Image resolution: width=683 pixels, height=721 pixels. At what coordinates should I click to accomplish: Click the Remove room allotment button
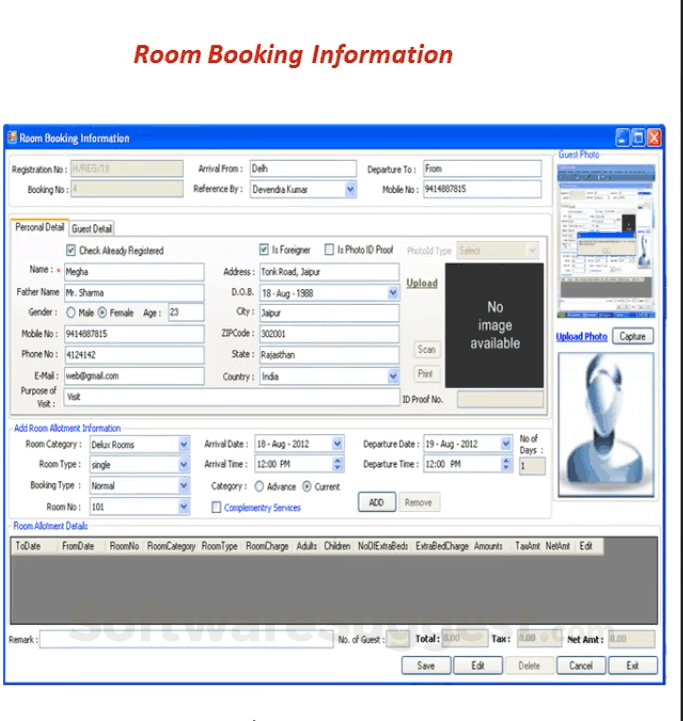click(x=419, y=502)
